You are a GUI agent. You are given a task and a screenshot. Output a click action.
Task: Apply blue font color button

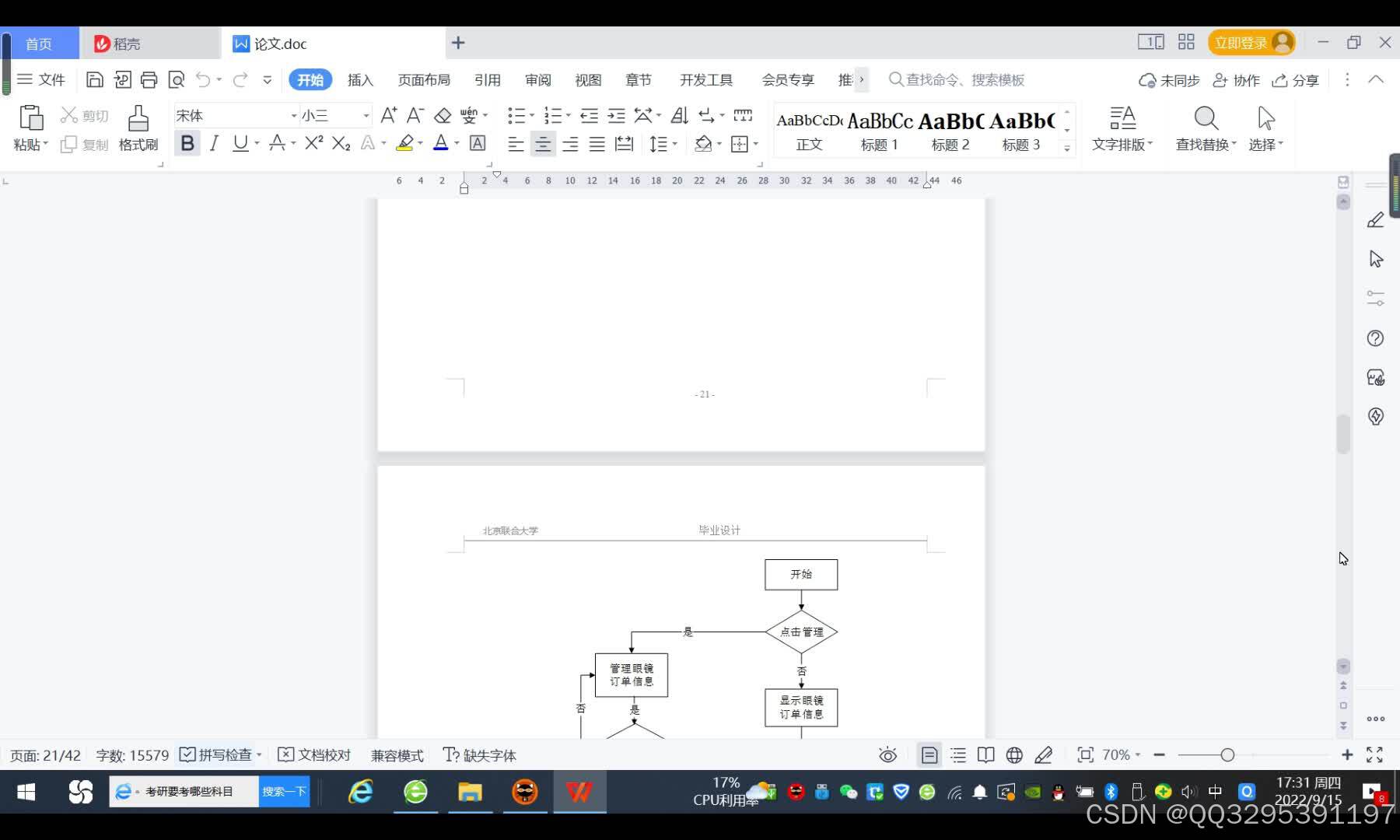point(441,143)
